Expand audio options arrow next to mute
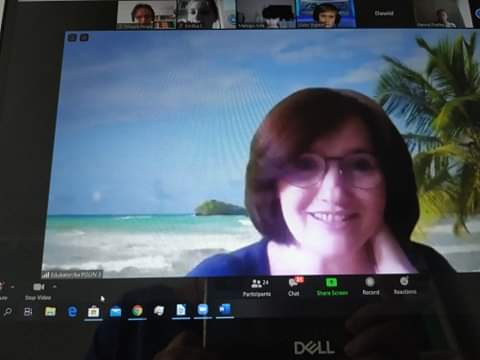 [12, 287]
